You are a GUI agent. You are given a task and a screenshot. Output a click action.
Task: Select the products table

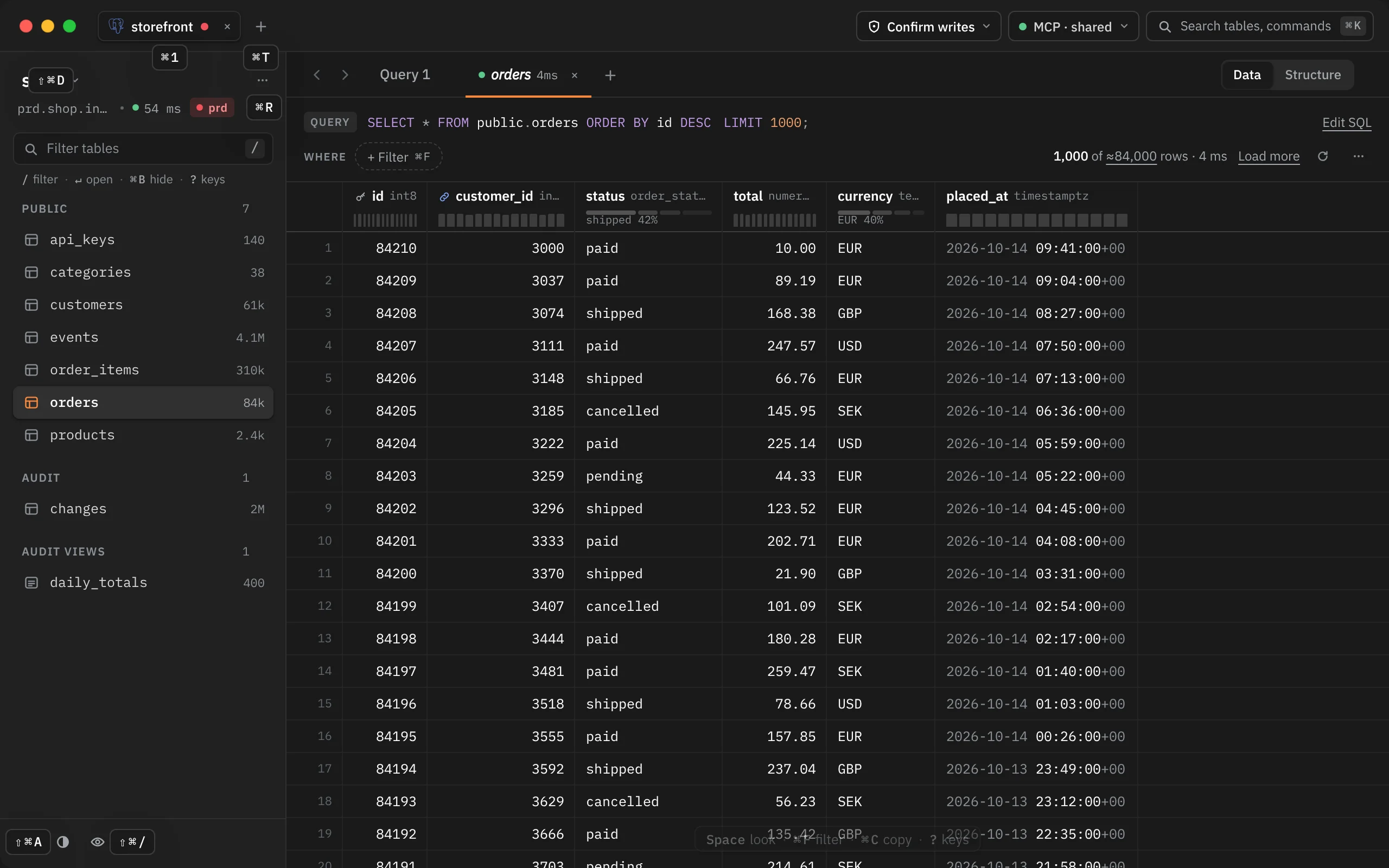[x=143, y=435]
